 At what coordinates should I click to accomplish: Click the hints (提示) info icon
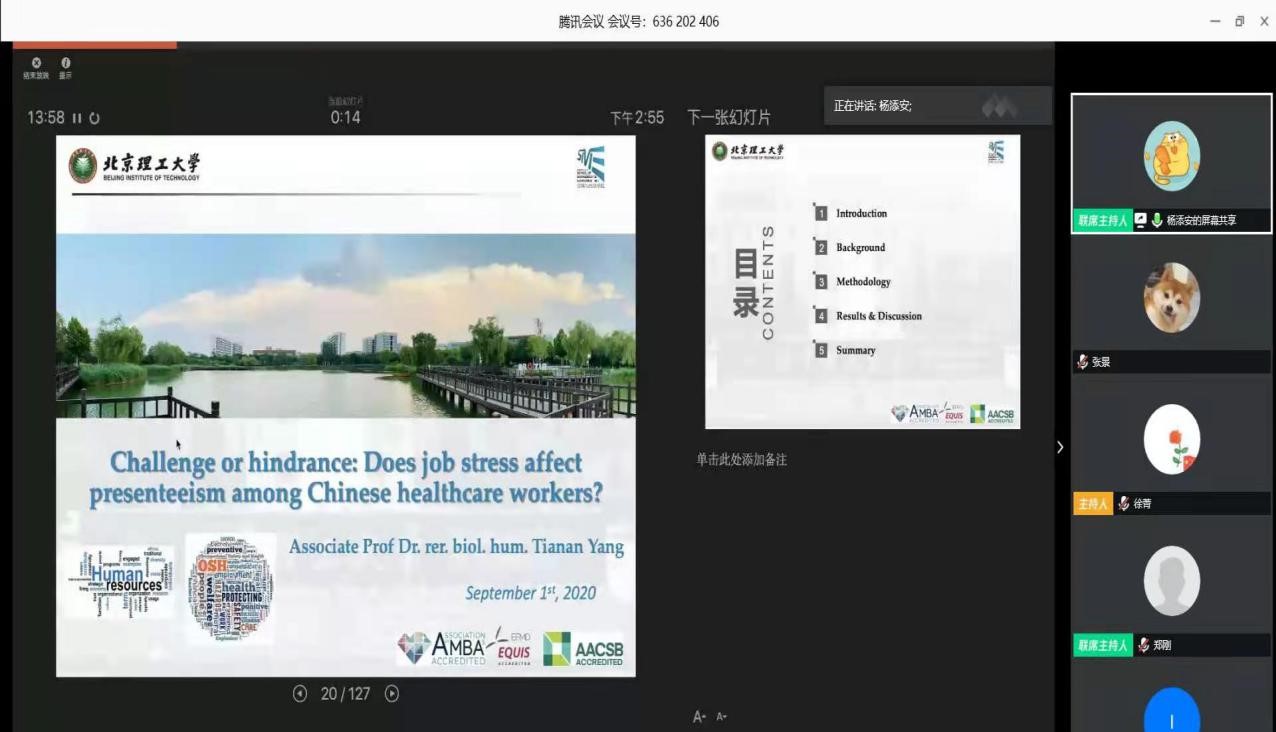pos(65,63)
